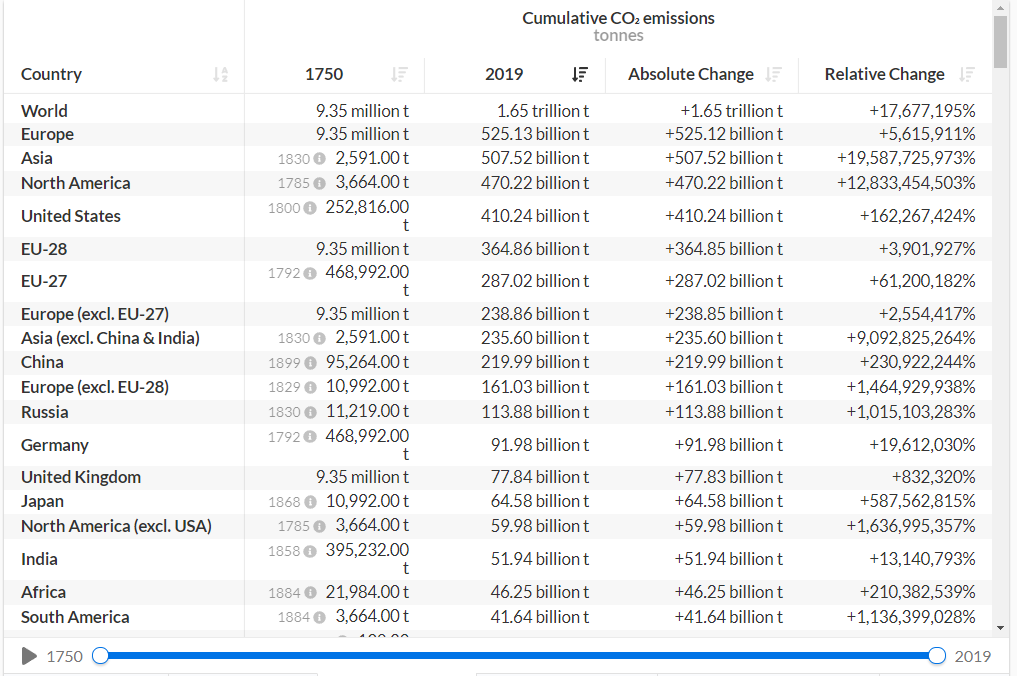This screenshot has height=676, width=1017.
Task: Click the 410.24 billion t 2019 value
Action: click(x=535, y=216)
